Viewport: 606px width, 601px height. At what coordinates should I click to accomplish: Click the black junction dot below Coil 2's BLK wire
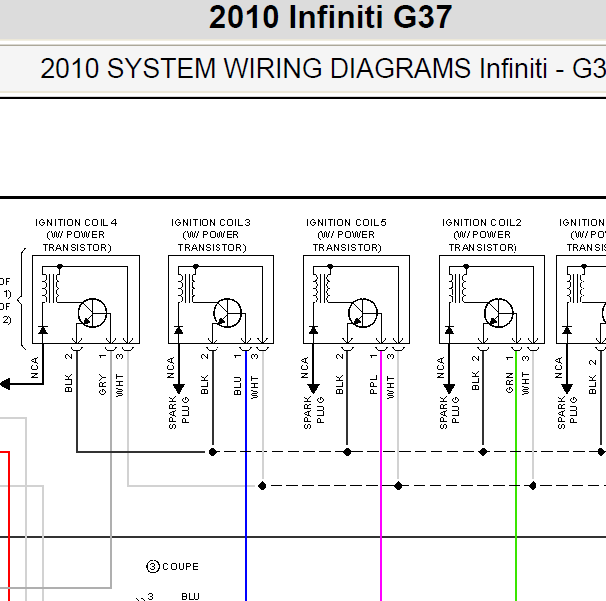coord(483,452)
